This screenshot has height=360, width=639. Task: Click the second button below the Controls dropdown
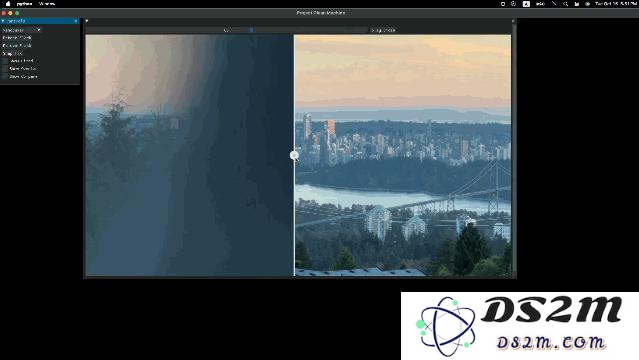(17, 45)
